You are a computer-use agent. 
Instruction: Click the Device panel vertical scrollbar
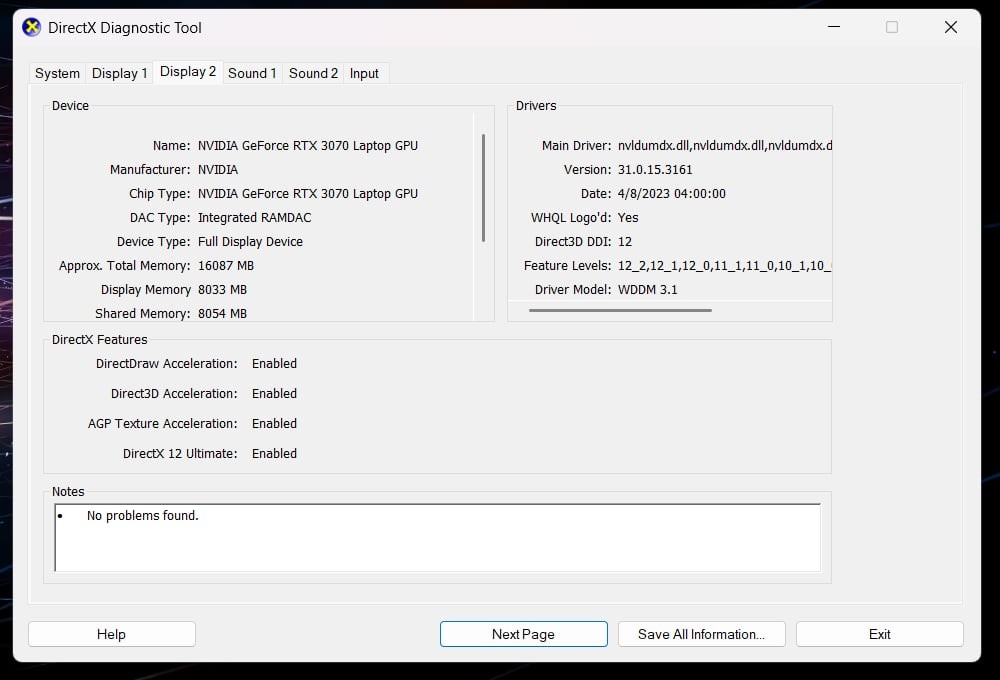click(x=483, y=188)
